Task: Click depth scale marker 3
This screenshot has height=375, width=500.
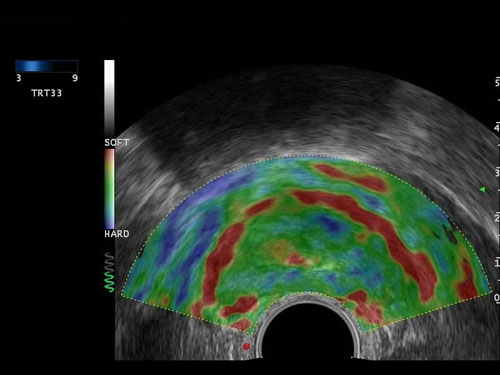Action: (x=497, y=173)
